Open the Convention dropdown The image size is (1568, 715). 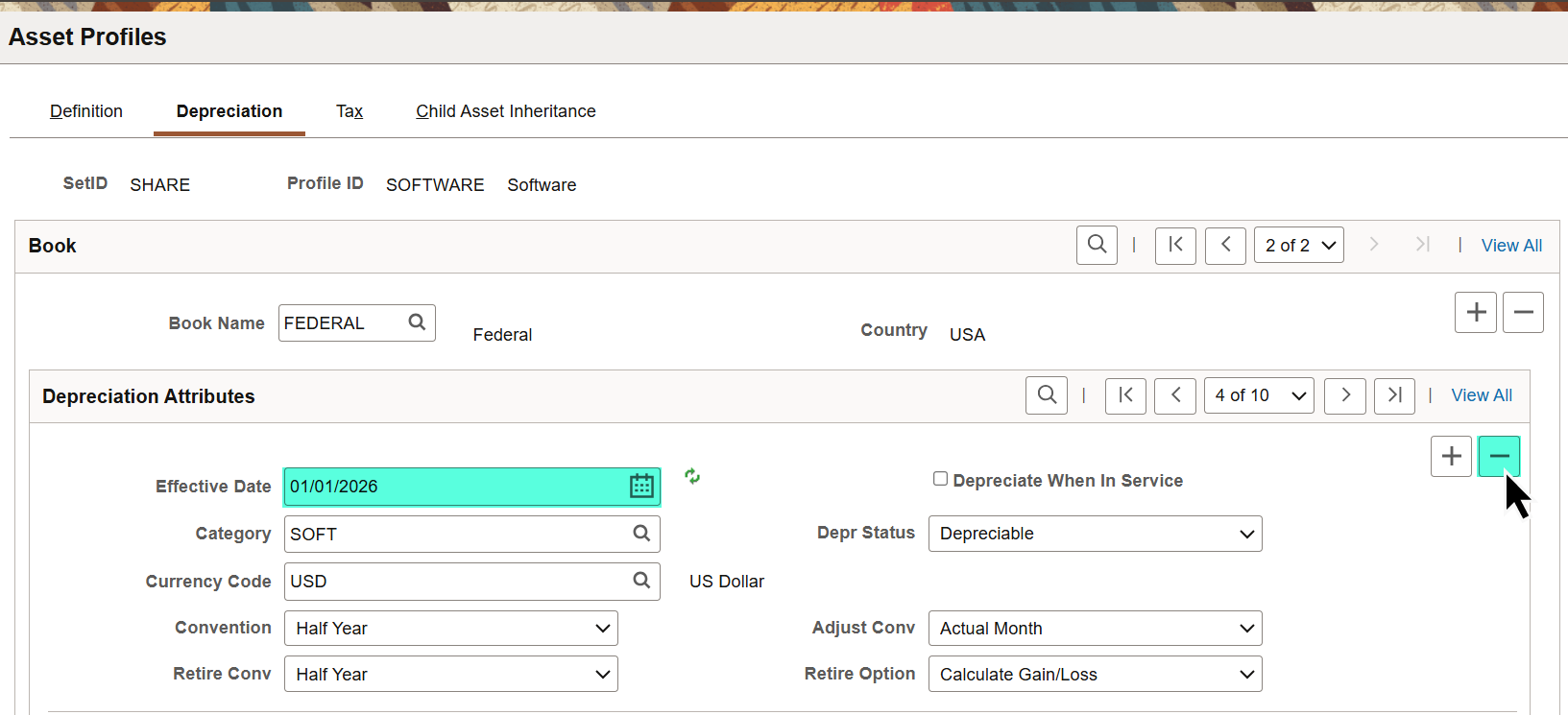pyautogui.click(x=451, y=629)
